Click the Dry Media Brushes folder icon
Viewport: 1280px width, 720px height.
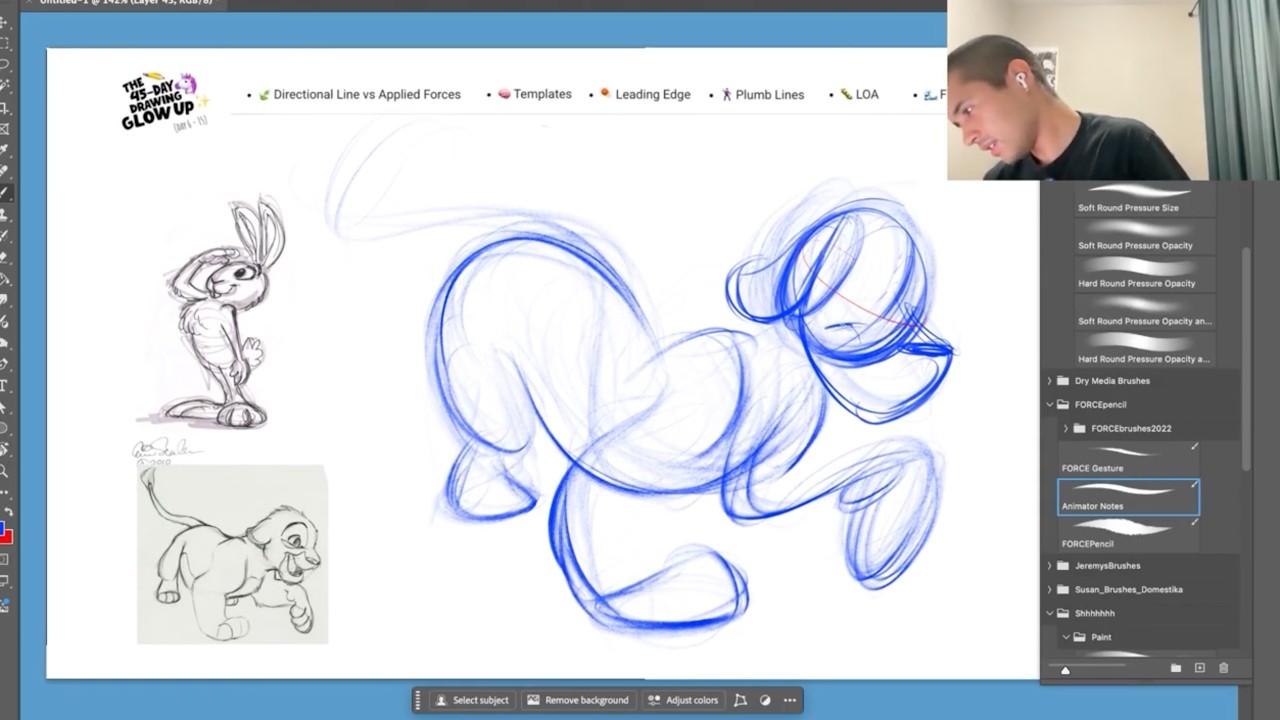pyautogui.click(x=1063, y=381)
